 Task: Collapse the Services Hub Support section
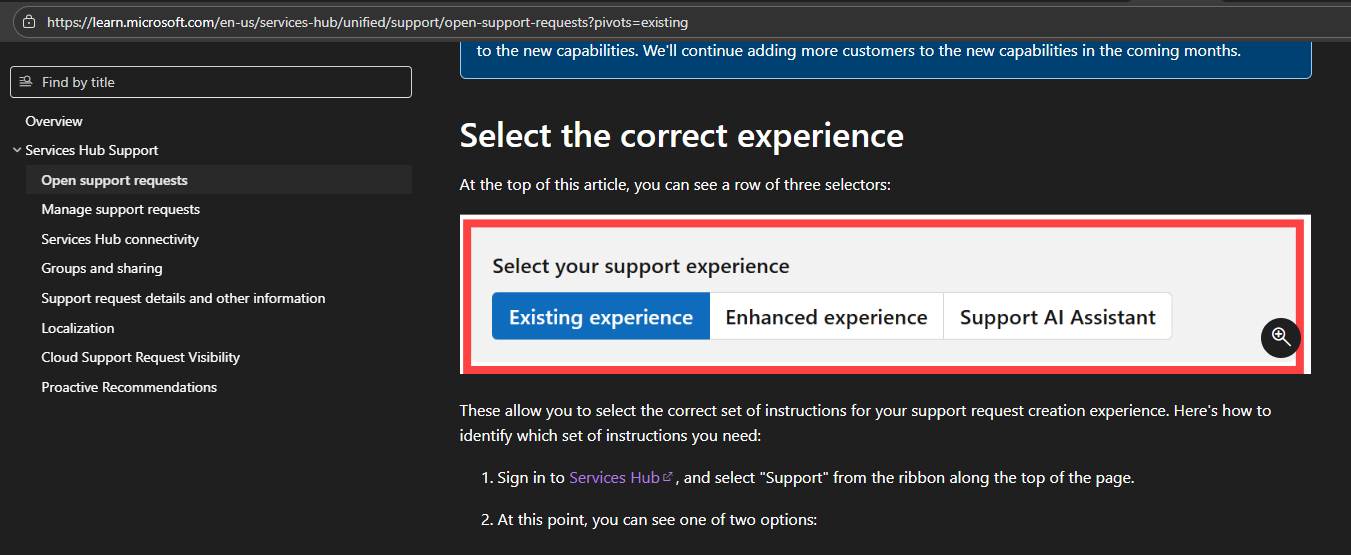(17, 150)
